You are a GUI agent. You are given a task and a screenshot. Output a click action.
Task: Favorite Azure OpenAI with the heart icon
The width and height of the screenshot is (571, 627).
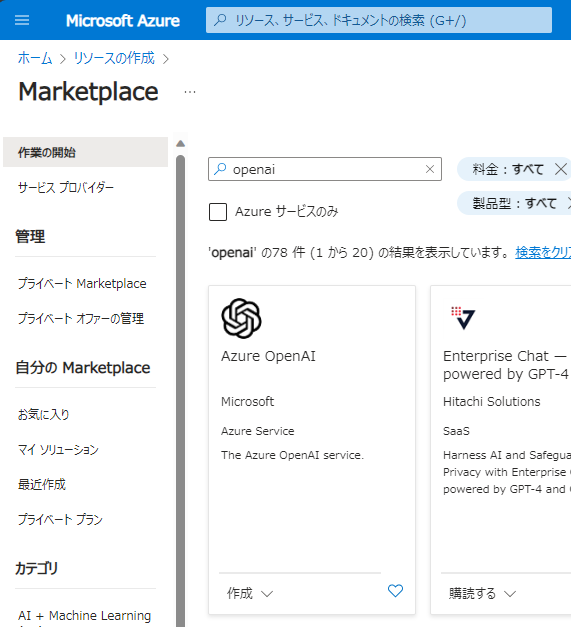pyautogui.click(x=395, y=591)
